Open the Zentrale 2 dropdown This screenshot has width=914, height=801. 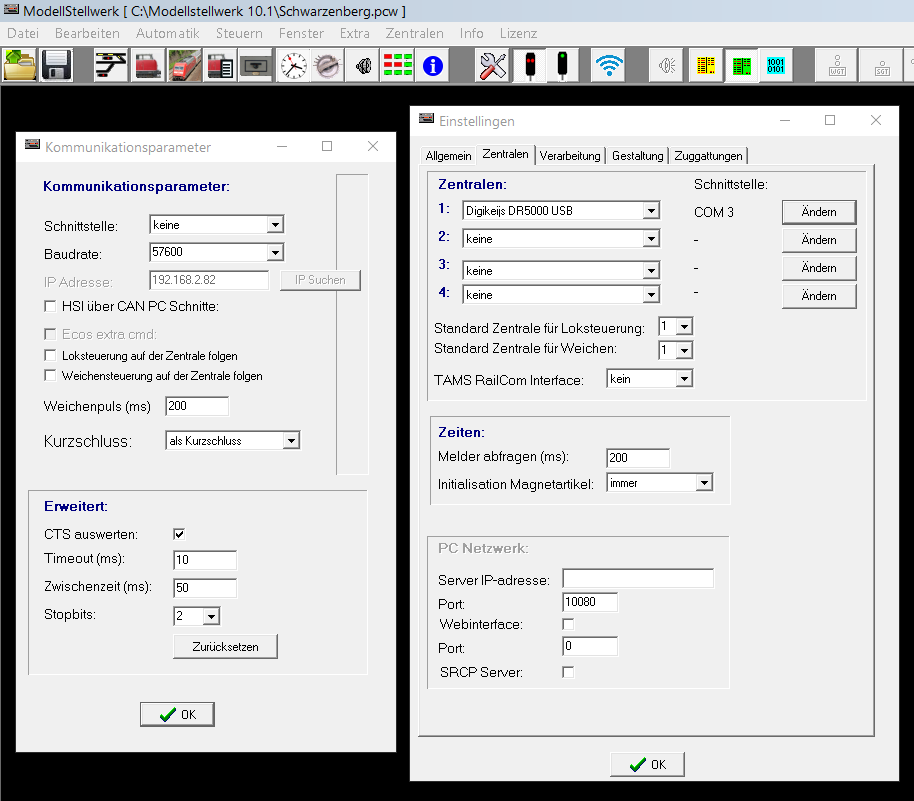(561, 238)
